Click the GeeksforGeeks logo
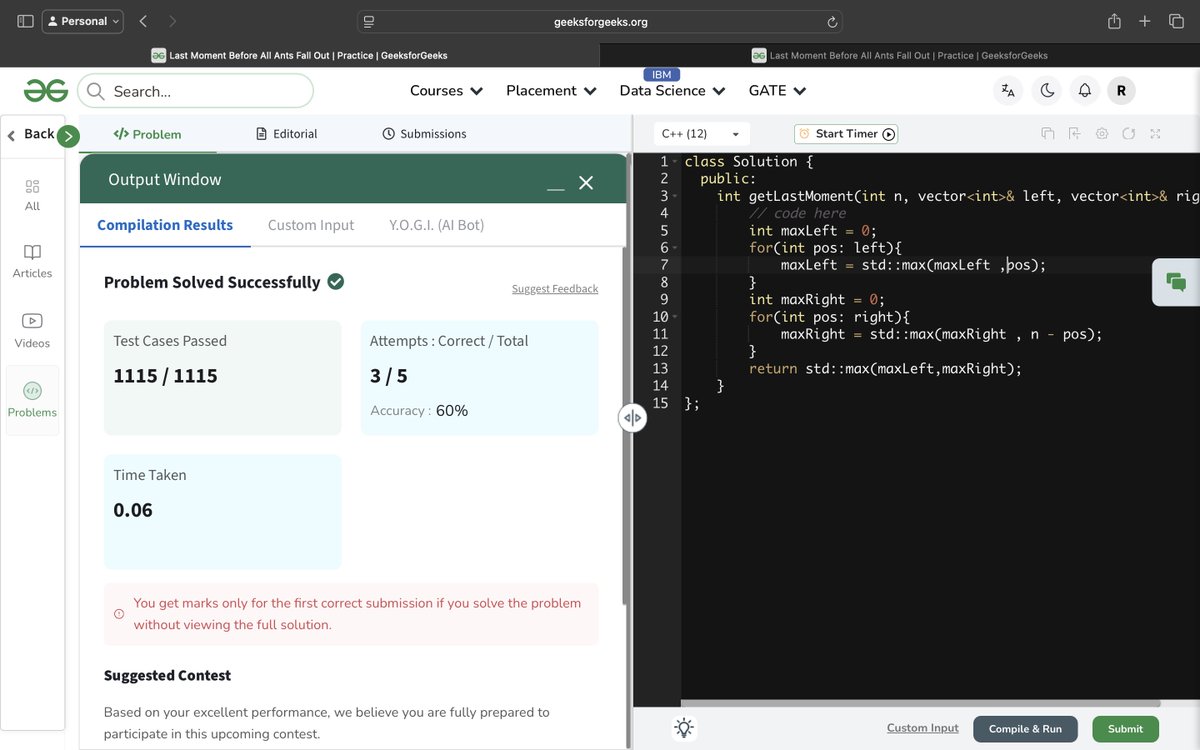 [x=46, y=91]
